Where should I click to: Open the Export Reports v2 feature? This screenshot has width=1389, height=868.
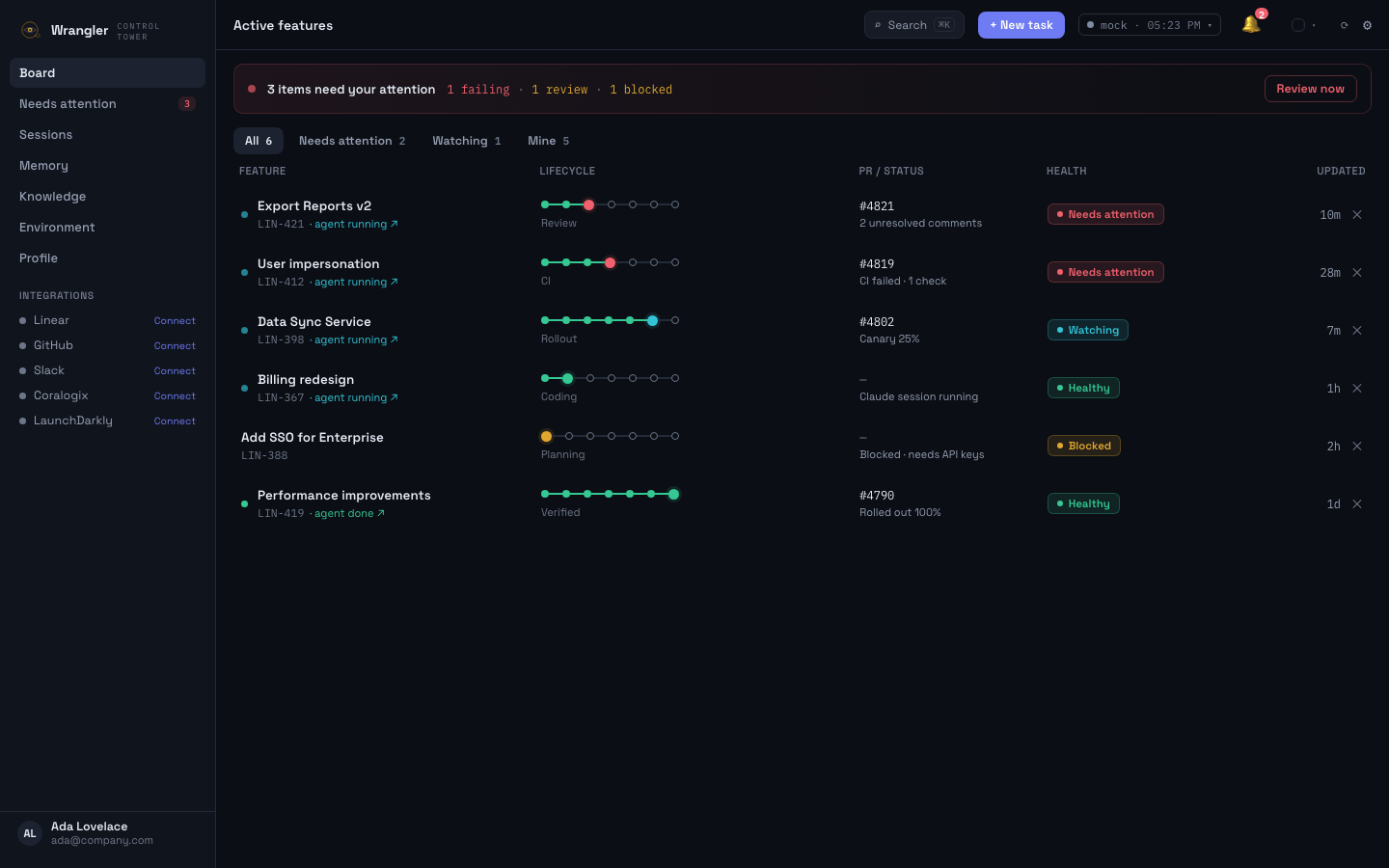(314, 206)
